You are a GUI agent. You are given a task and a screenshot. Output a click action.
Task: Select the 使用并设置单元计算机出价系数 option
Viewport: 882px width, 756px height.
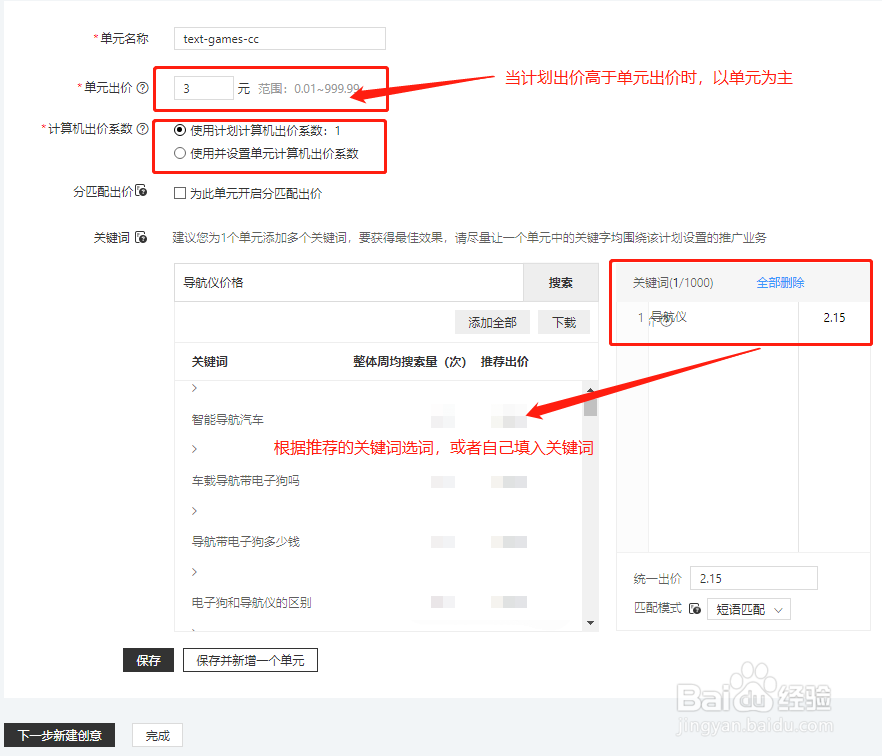click(x=181, y=151)
